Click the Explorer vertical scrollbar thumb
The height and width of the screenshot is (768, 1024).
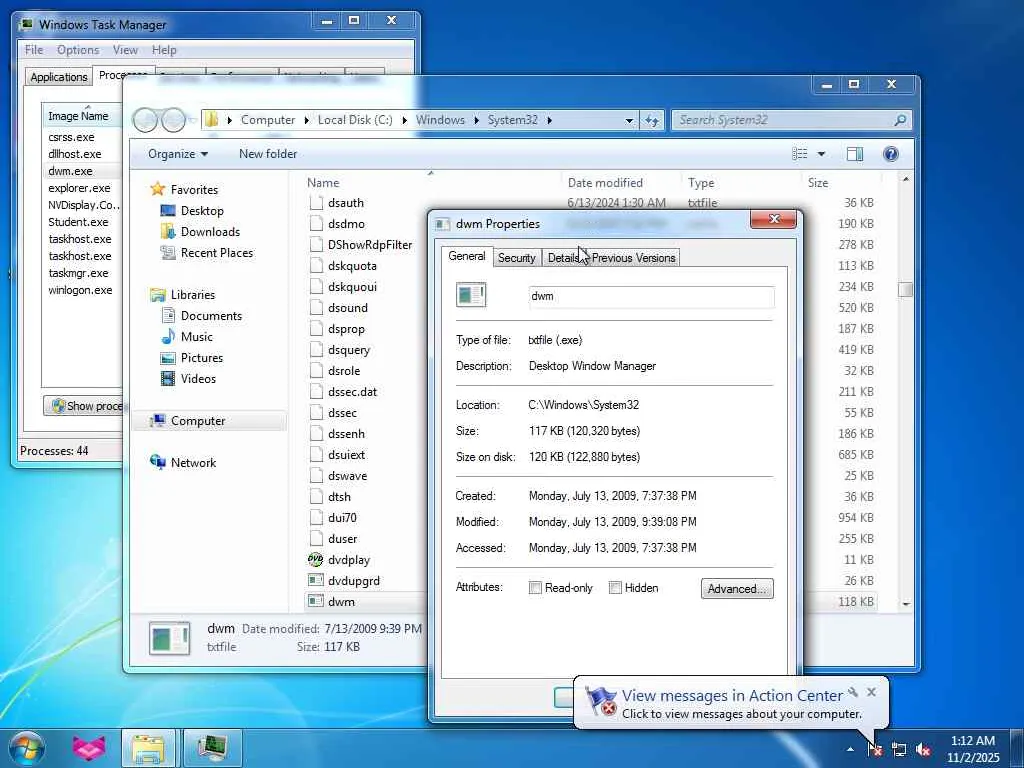pyautogui.click(x=905, y=289)
